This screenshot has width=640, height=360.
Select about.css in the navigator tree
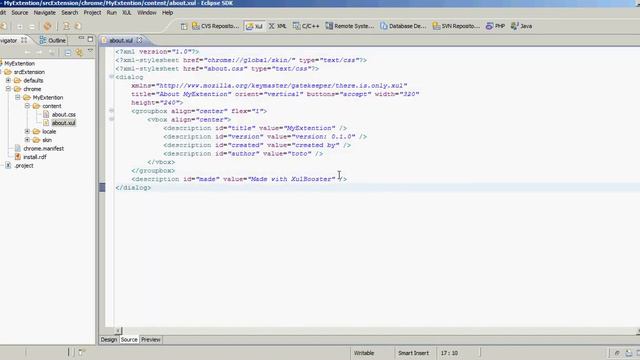pos(63,115)
